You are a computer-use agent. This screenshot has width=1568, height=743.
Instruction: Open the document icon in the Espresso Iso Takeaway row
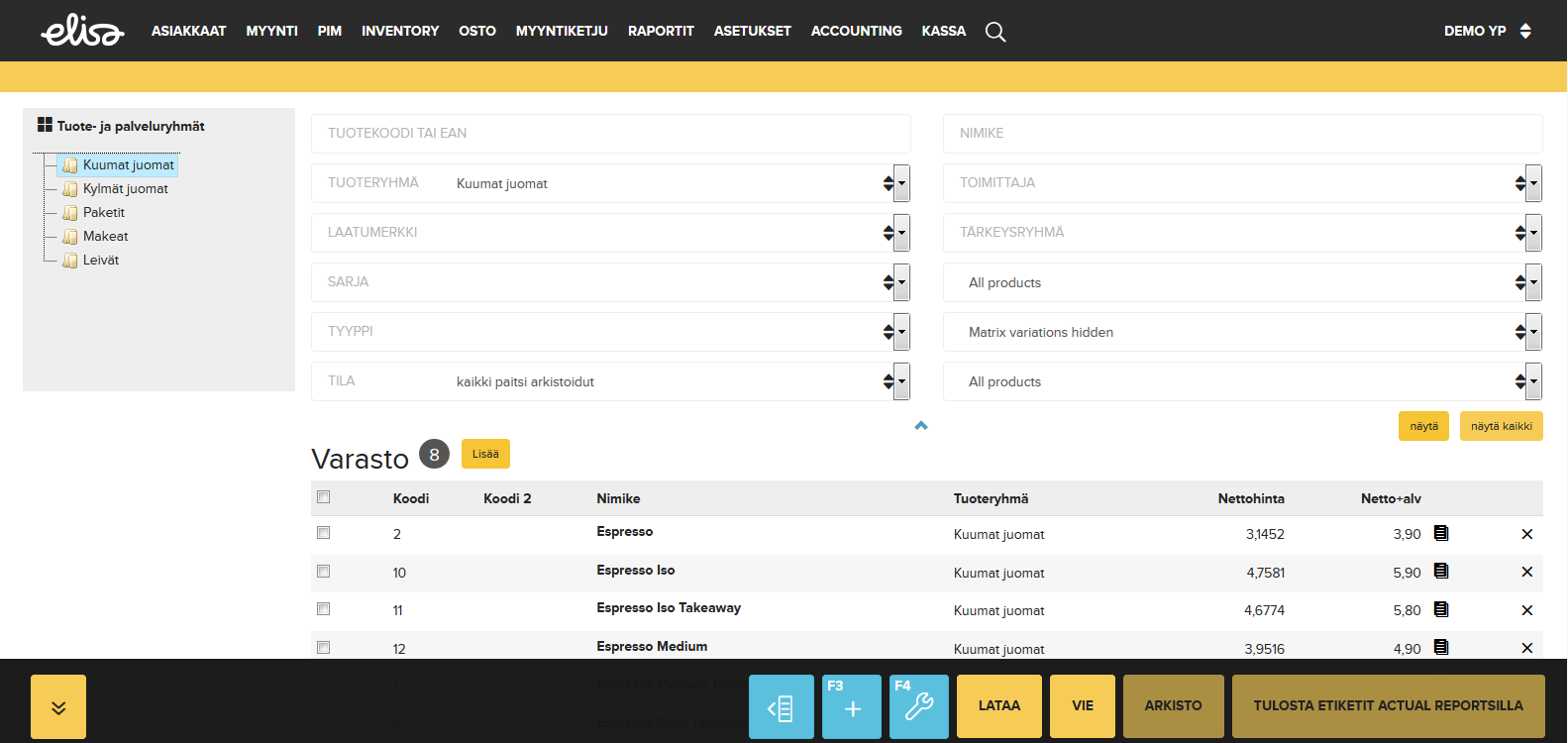click(x=1441, y=609)
